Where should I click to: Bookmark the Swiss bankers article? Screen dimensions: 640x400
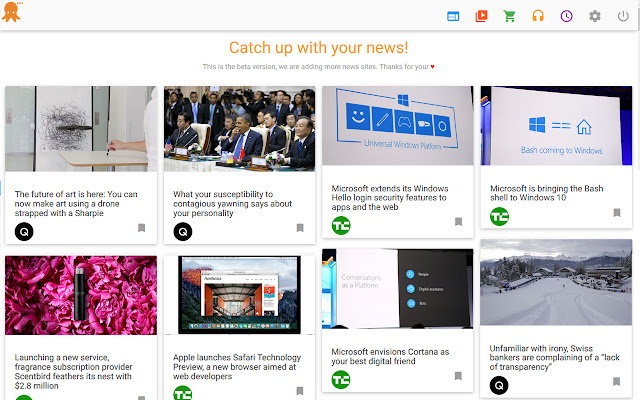tap(616, 382)
